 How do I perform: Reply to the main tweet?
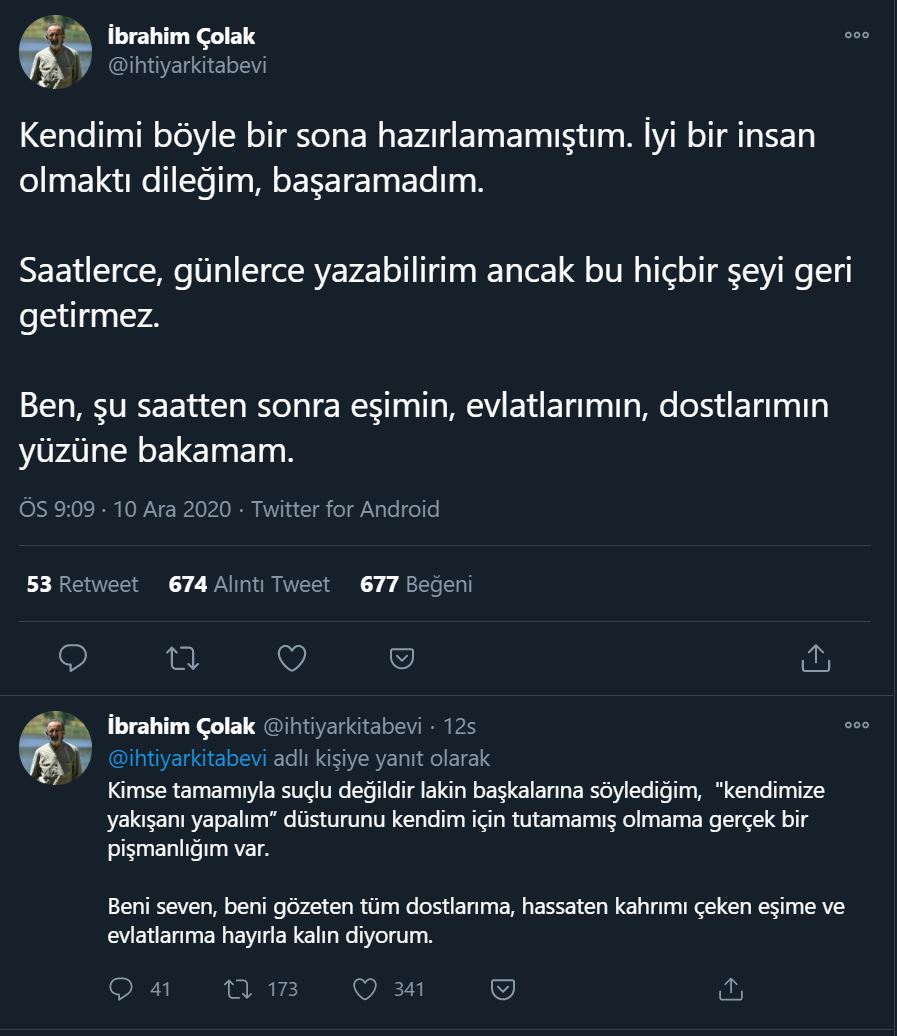pyautogui.click(x=73, y=658)
